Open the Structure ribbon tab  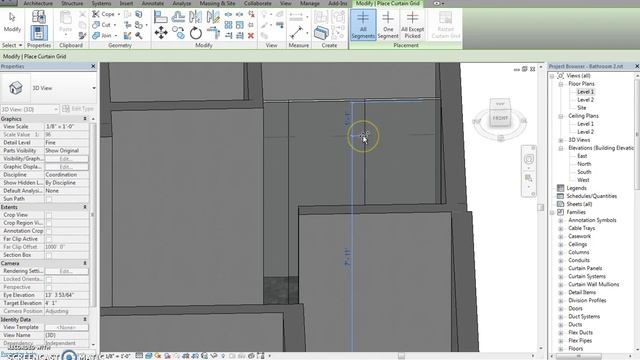(72, 3)
